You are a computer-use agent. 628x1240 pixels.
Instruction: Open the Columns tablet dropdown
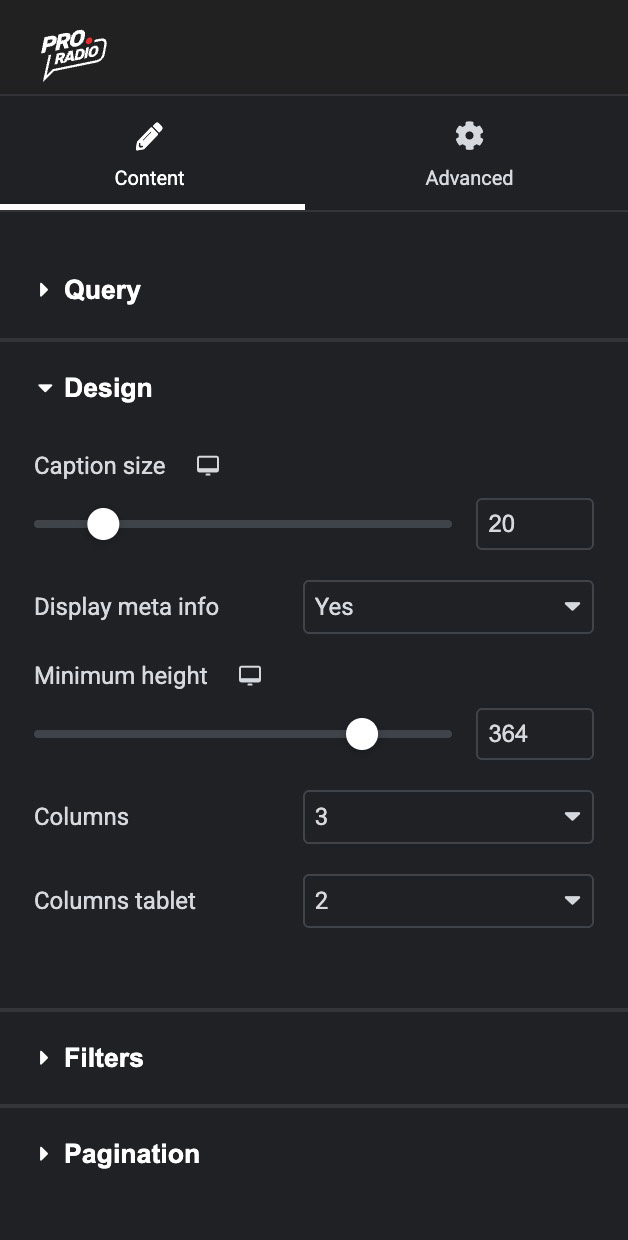pyautogui.click(x=448, y=901)
